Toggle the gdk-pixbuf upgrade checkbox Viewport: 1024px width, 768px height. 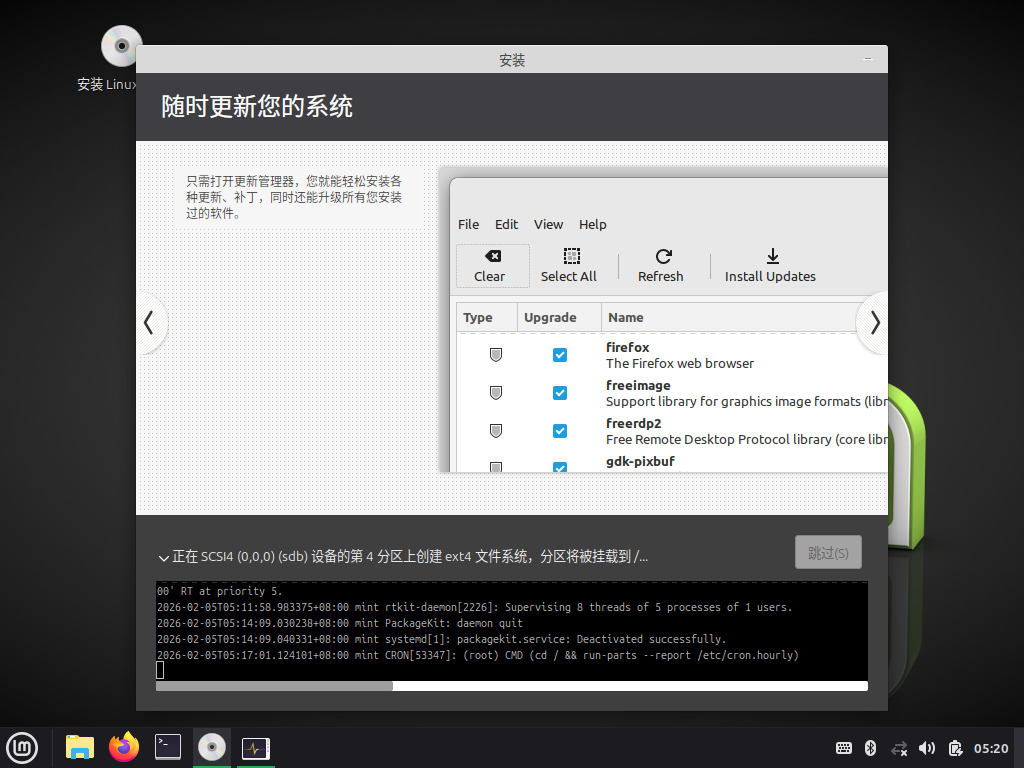(559, 467)
